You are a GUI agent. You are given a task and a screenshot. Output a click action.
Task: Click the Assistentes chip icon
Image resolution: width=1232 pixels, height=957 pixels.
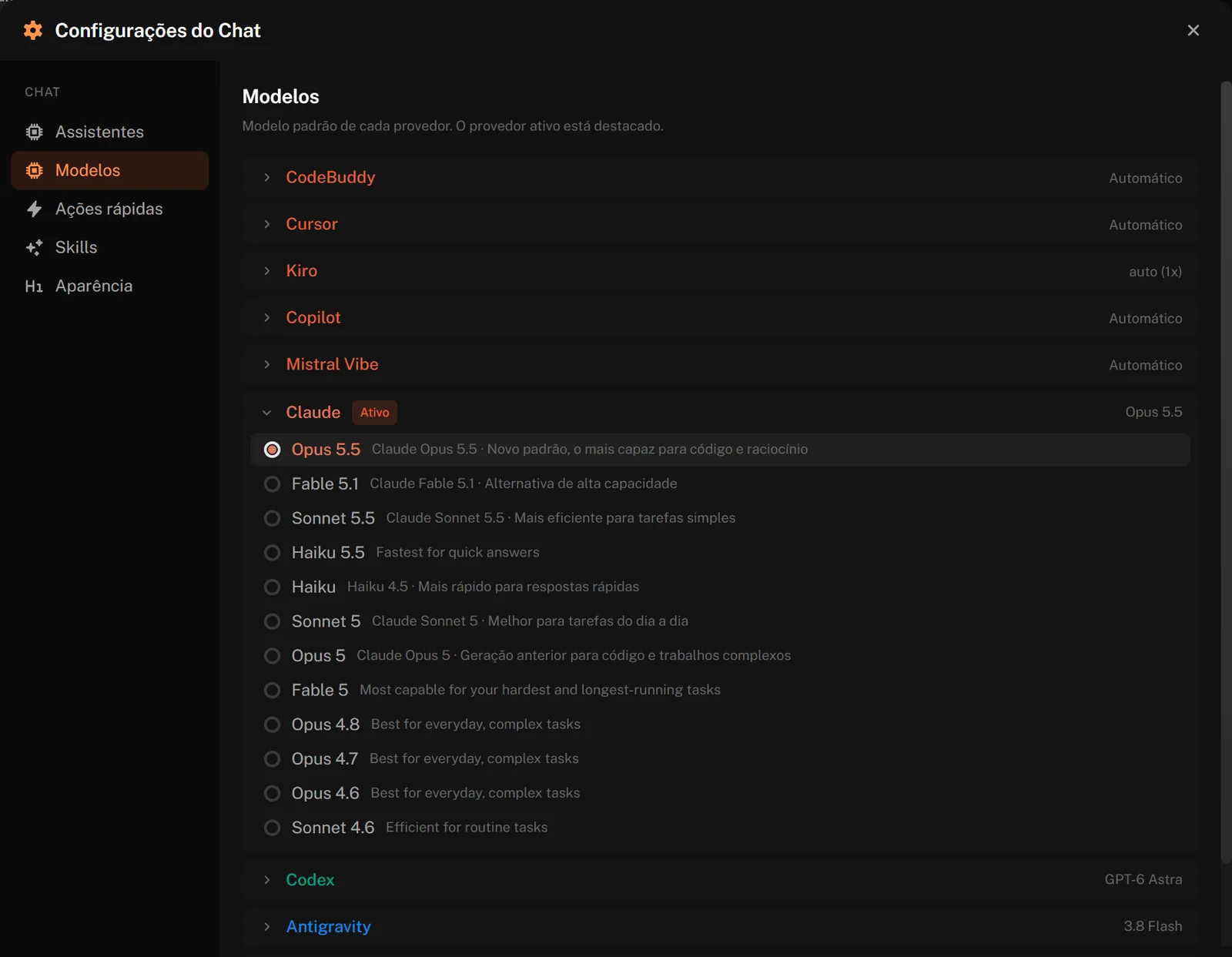click(x=34, y=132)
